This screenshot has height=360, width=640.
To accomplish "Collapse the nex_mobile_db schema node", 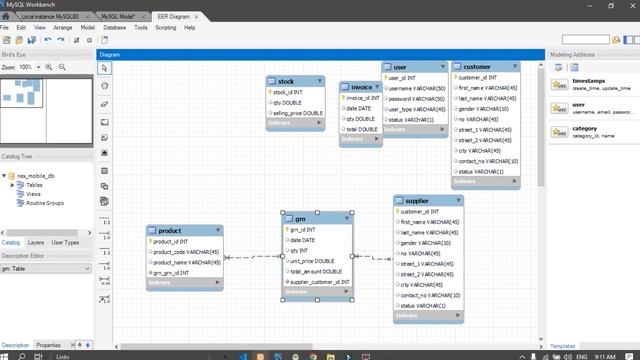I will [4, 176].
